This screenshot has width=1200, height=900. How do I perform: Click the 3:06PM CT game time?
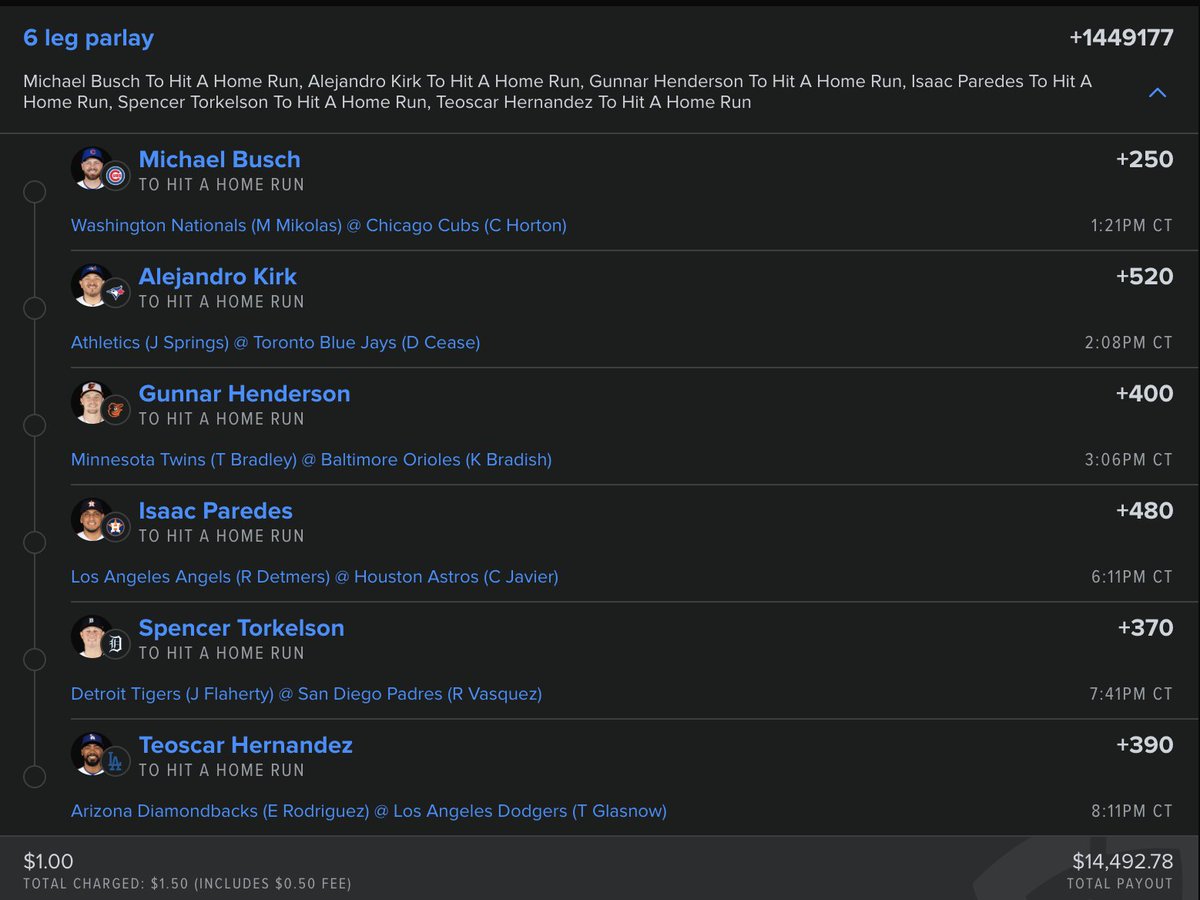1129,460
